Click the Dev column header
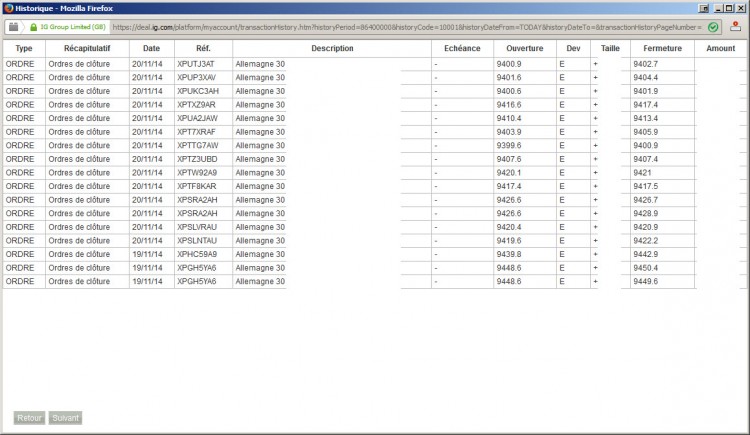The width and height of the screenshot is (750, 435). pos(573,48)
